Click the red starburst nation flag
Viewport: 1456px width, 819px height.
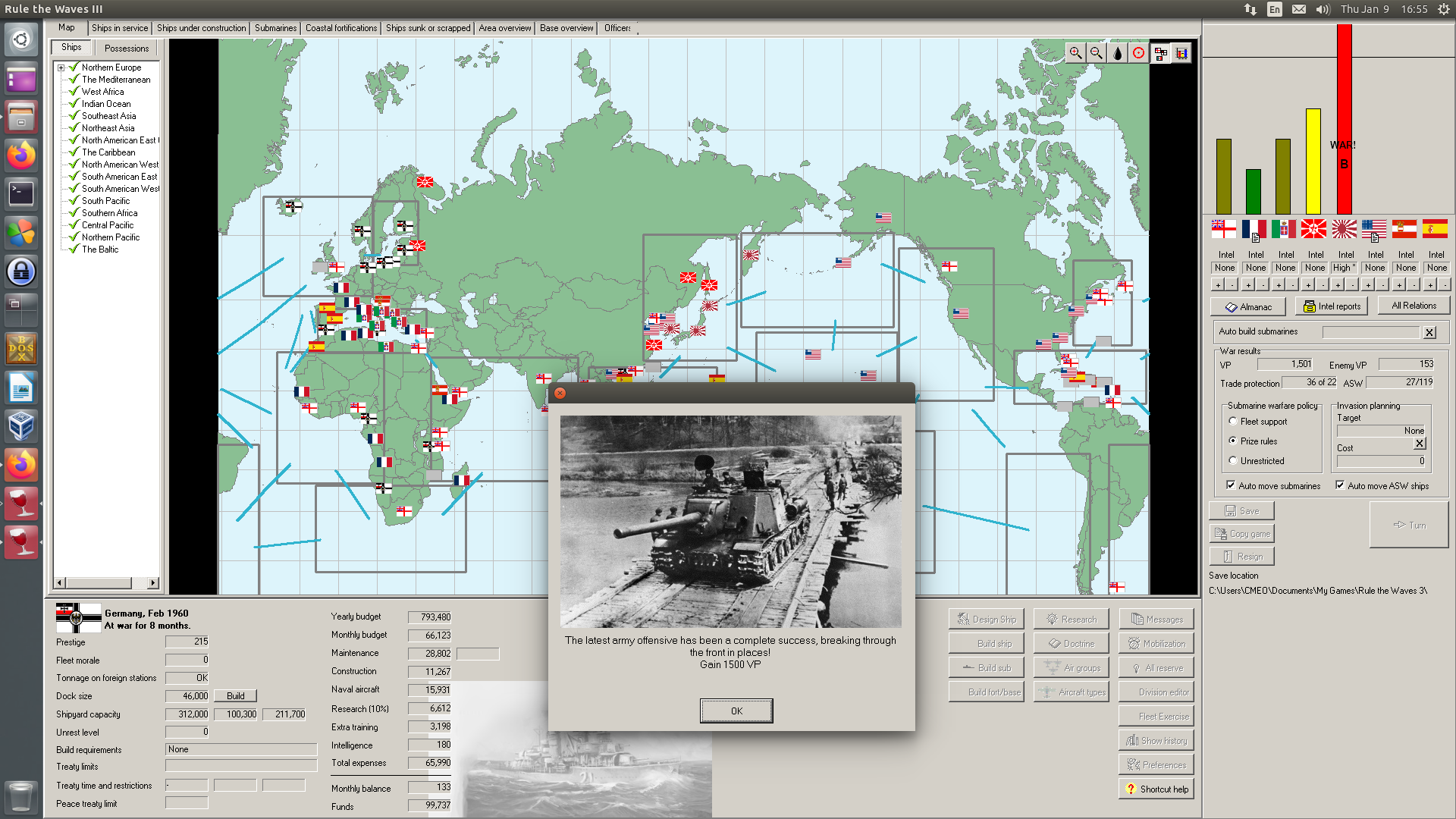1314,228
